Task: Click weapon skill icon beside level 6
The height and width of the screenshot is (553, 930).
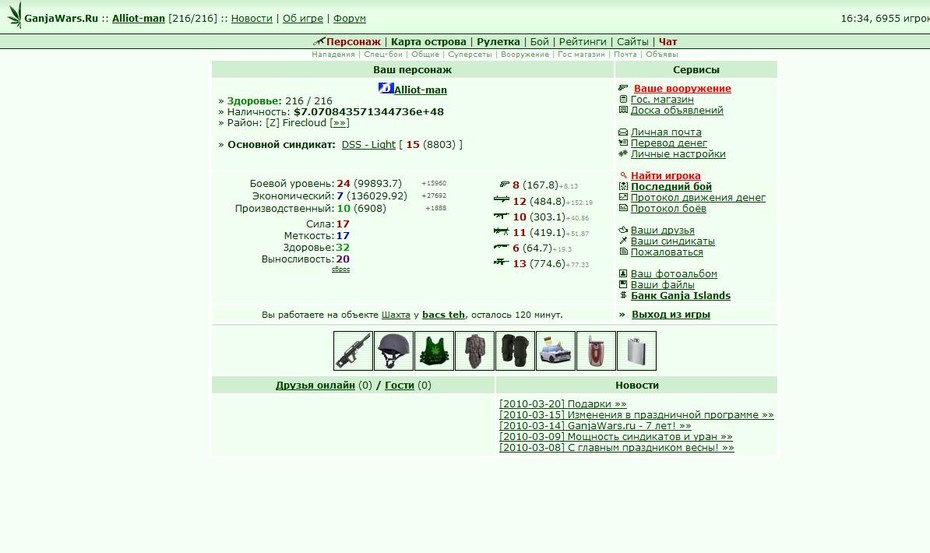Action: pos(502,247)
